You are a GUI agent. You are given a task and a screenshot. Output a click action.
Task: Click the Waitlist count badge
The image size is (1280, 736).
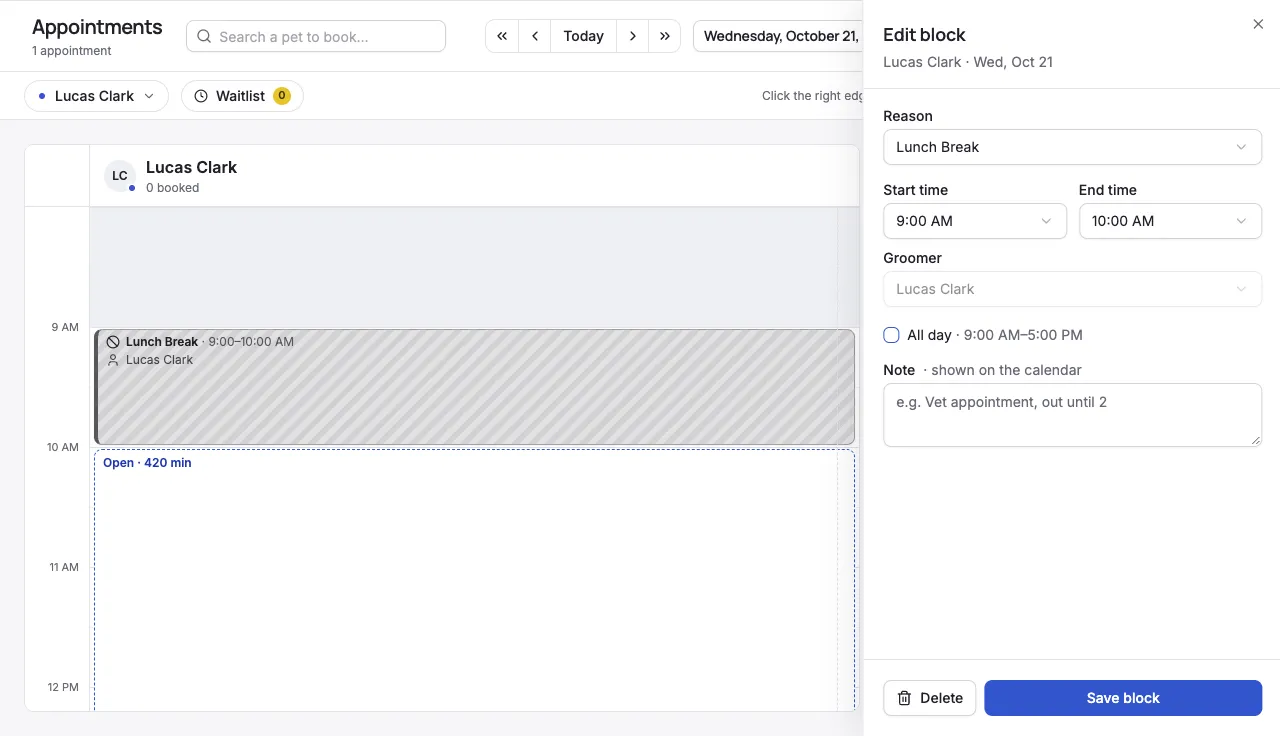pos(282,96)
